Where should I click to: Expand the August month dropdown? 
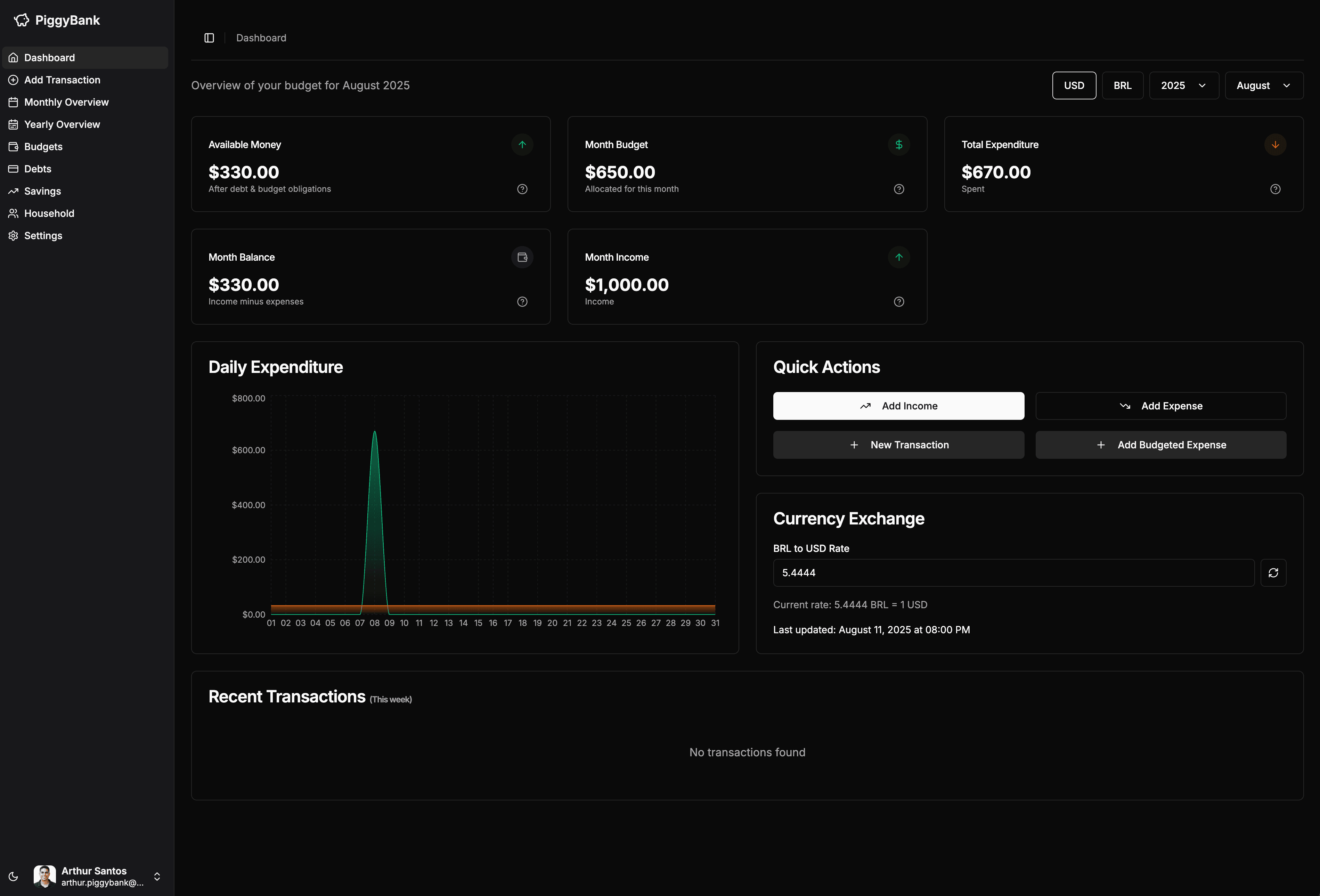pyautogui.click(x=1264, y=85)
